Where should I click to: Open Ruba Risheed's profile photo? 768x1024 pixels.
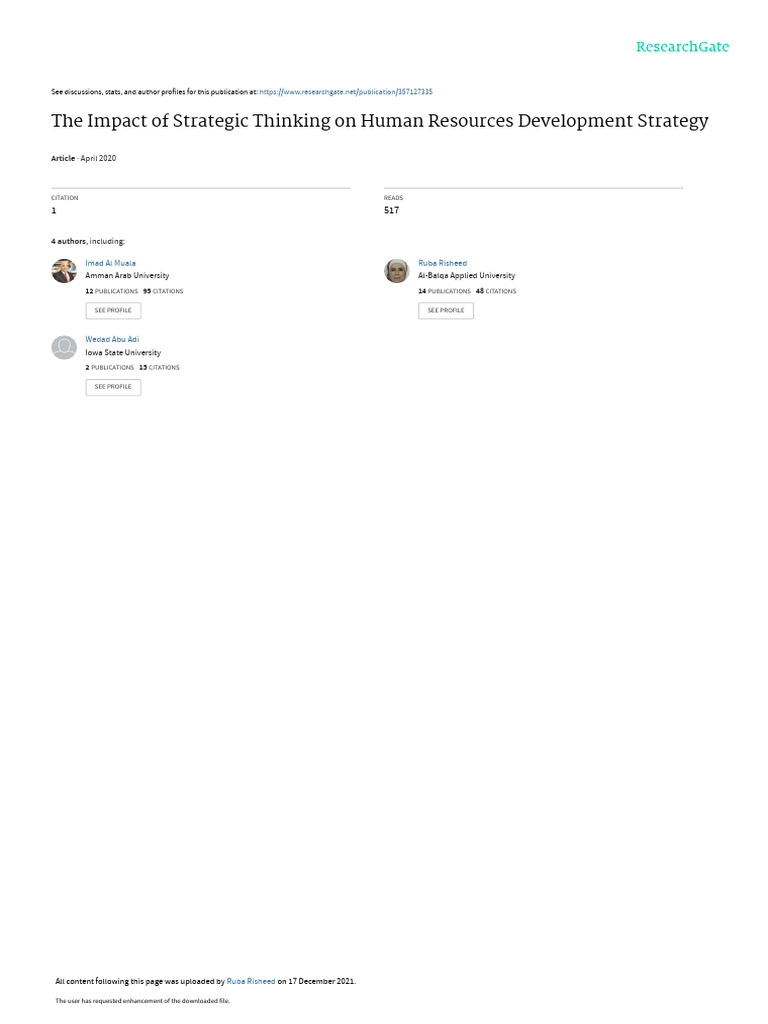click(396, 270)
